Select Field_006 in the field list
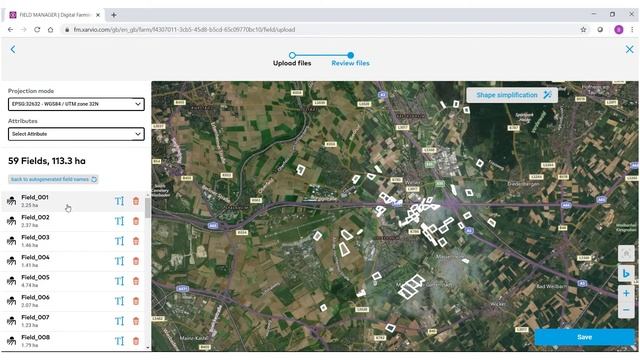The width and height of the screenshot is (640, 360). click(x=73, y=301)
